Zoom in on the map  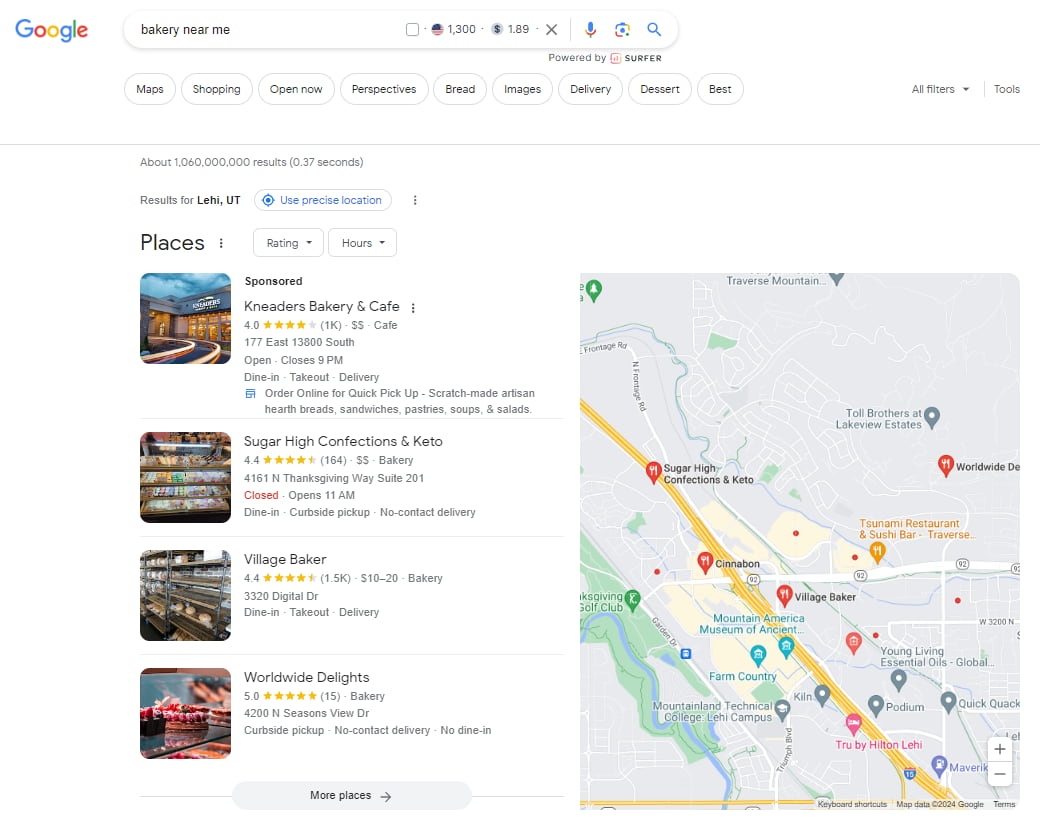(x=1001, y=749)
